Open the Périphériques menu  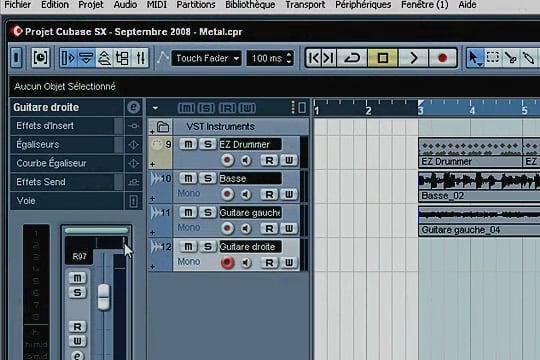pyautogui.click(x=363, y=5)
